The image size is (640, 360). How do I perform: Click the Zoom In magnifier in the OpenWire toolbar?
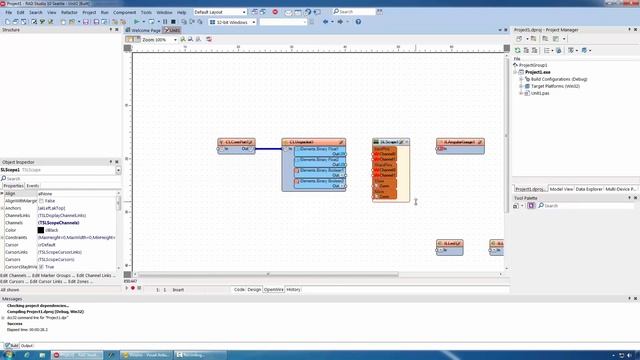tap(183, 39)
